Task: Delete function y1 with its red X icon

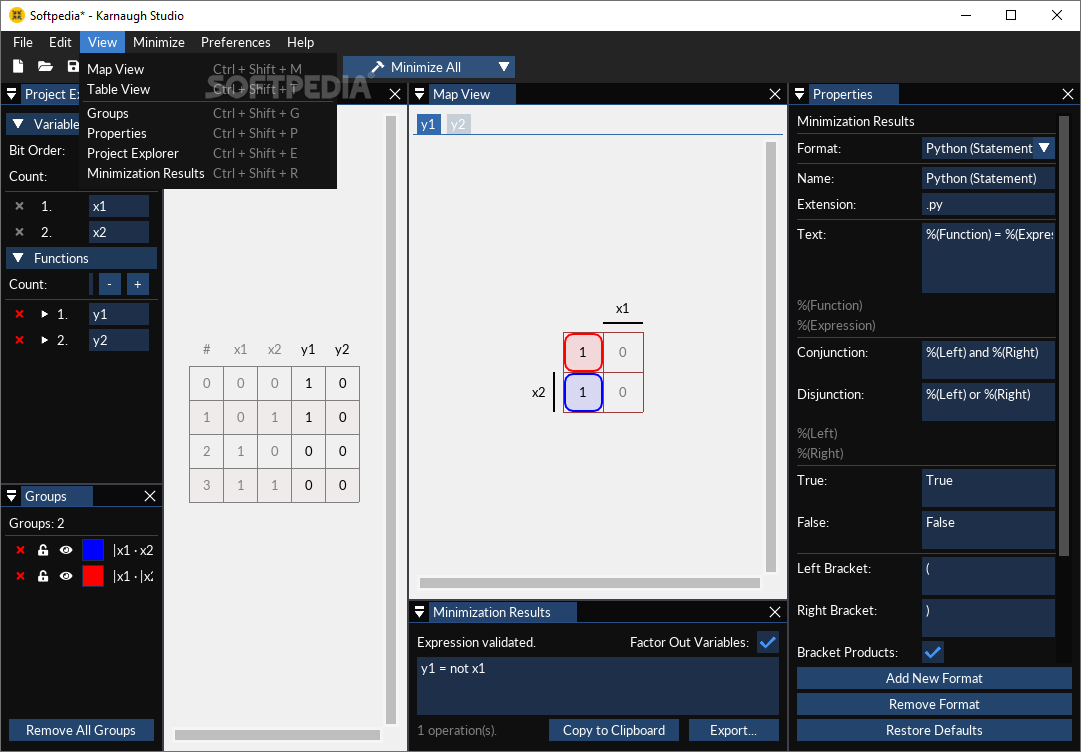Action: [x=19, y=314]
